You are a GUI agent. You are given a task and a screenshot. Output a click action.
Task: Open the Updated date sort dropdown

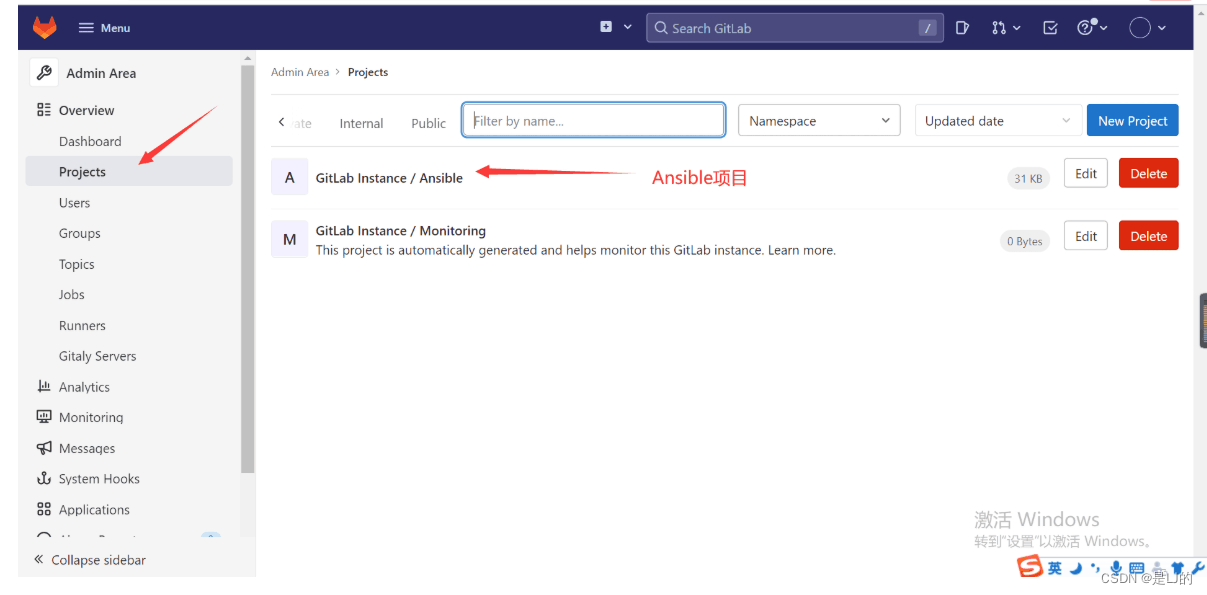point(998,121)
